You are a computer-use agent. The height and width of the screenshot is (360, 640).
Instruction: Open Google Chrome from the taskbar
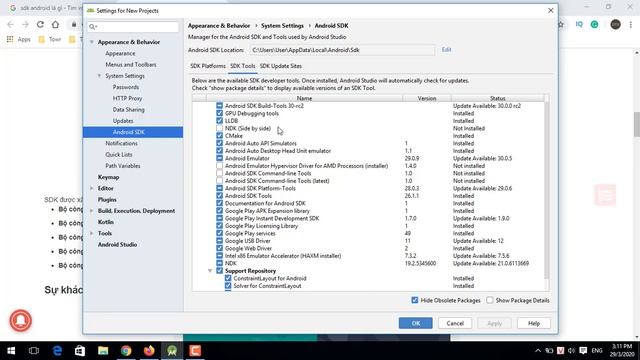(126, 351)
